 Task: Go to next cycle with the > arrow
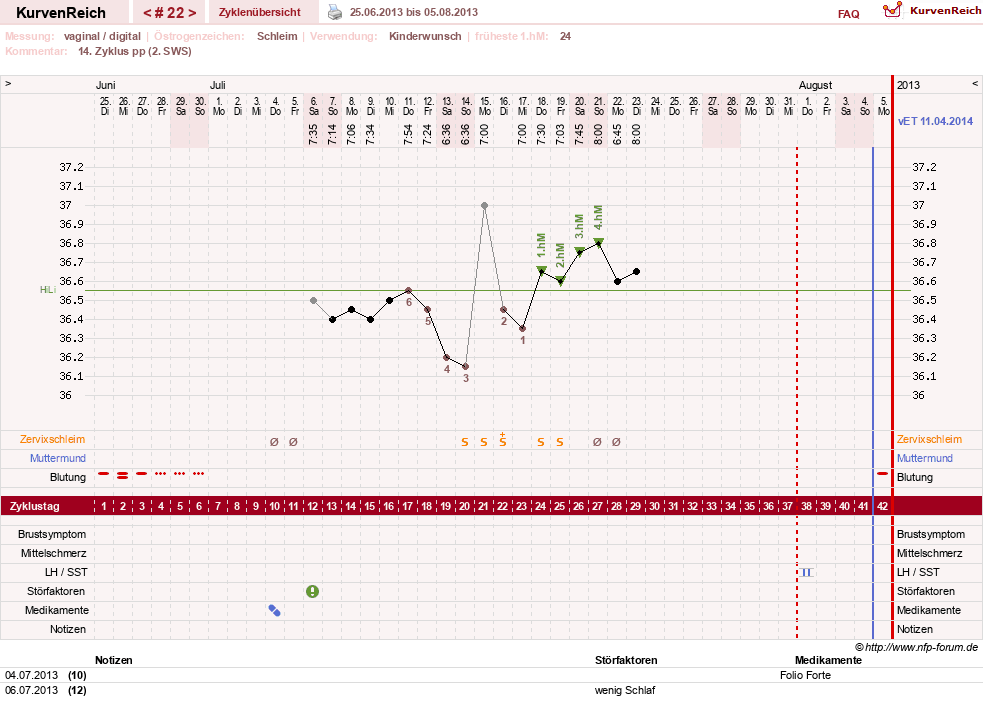point(192,13)
